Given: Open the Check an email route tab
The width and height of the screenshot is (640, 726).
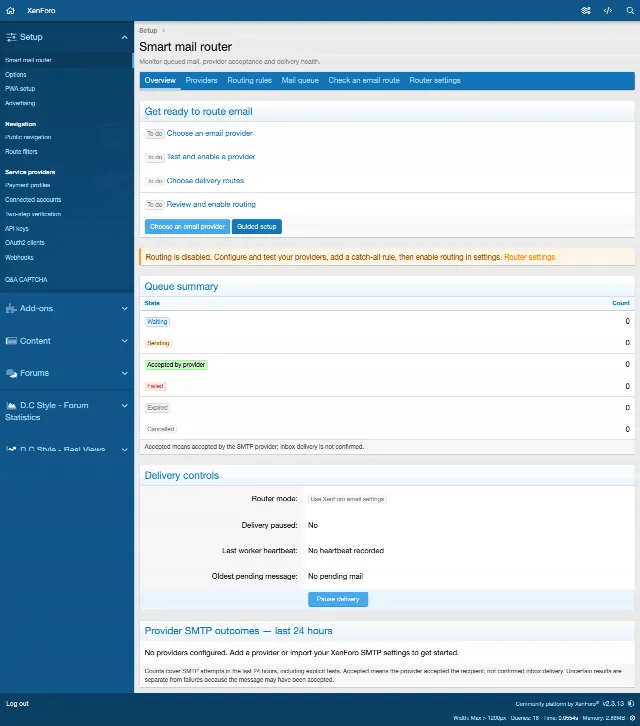Looking at the screenshot, I should [x=364, y=81].
